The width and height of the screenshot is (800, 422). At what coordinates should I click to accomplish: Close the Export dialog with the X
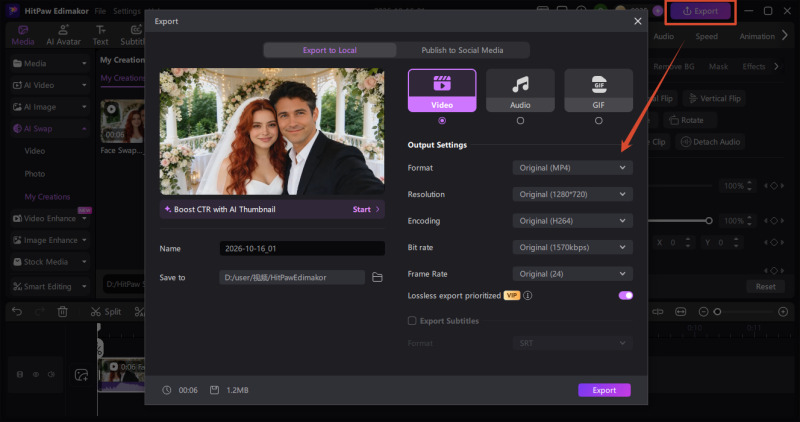[x=637, y=21]
